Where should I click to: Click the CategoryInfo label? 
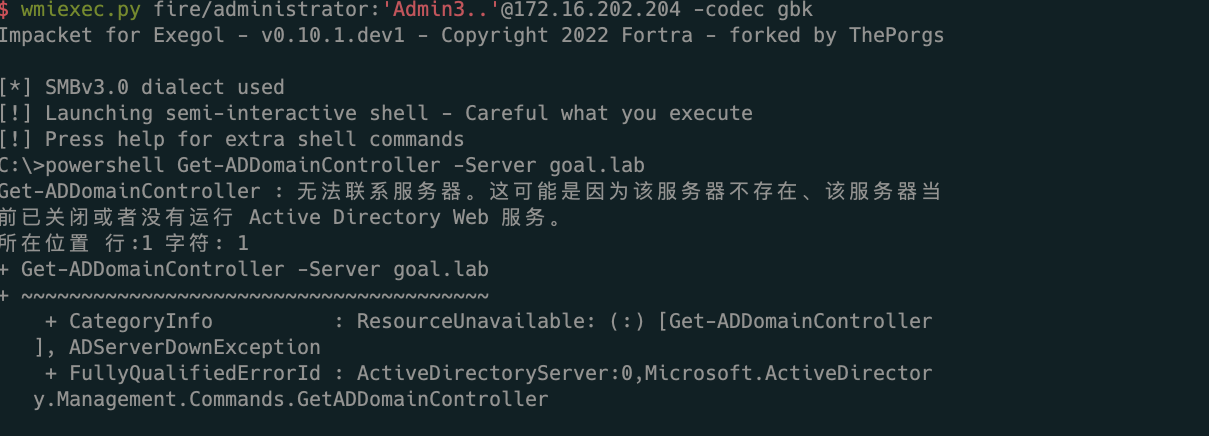pyautogui.click(x=140, y=321)
